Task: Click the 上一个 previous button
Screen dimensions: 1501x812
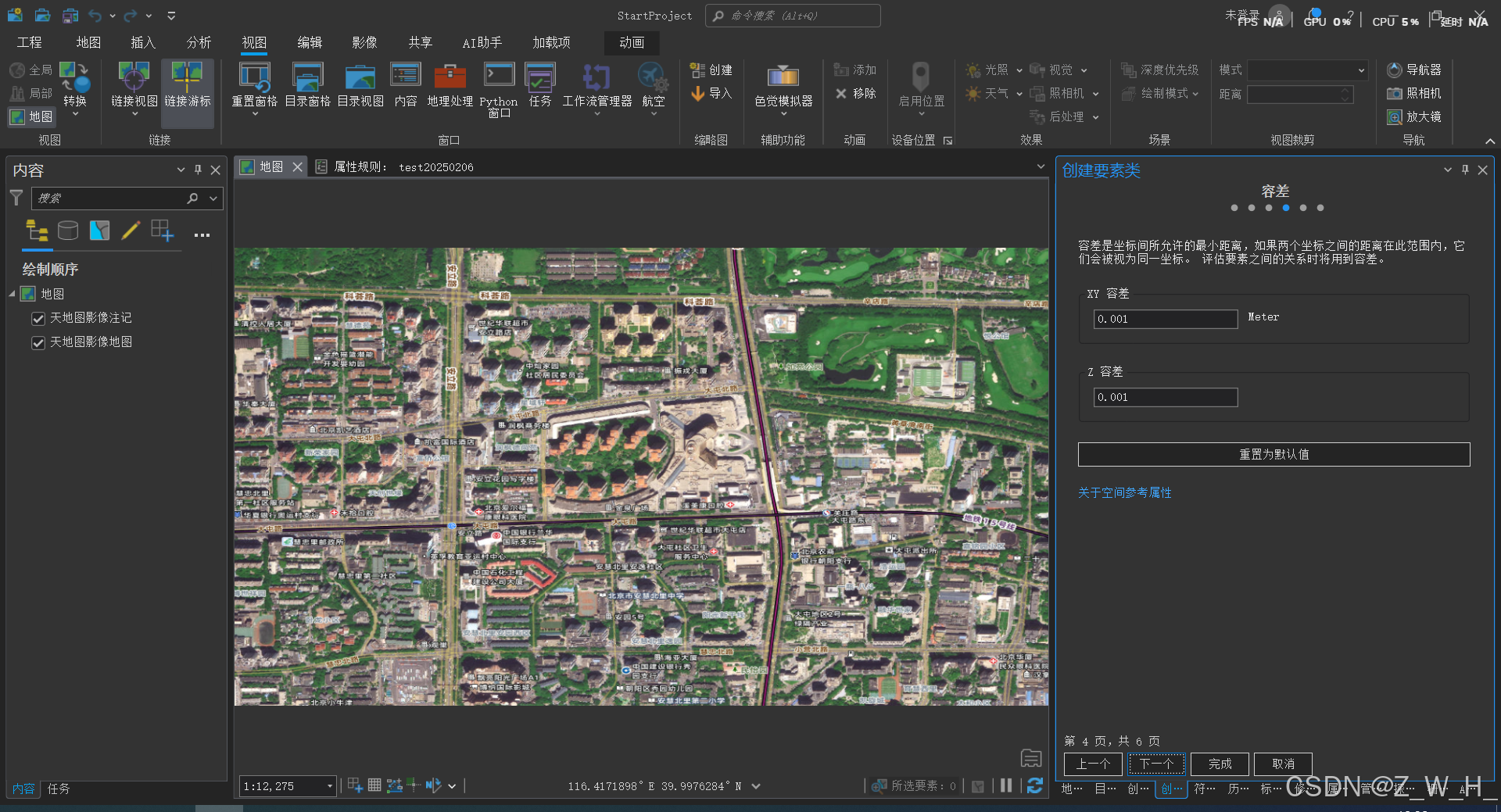Action: 1093,764
